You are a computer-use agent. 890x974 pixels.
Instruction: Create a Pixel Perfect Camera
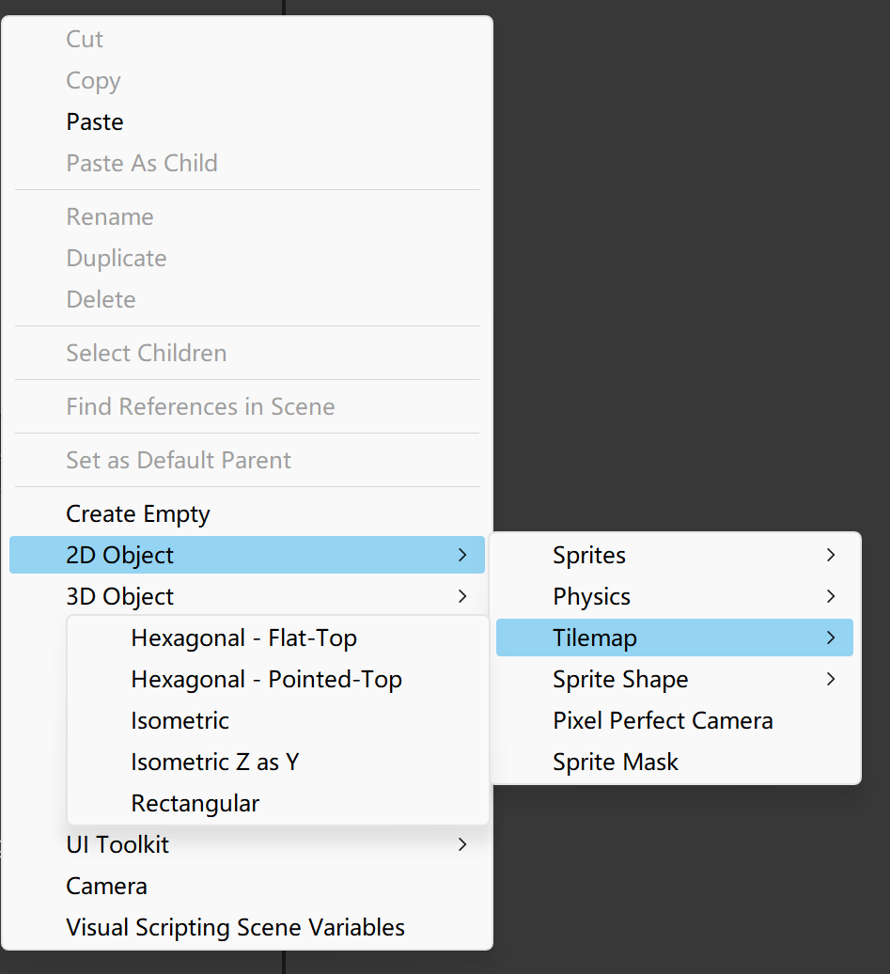(x=662, y=721)
